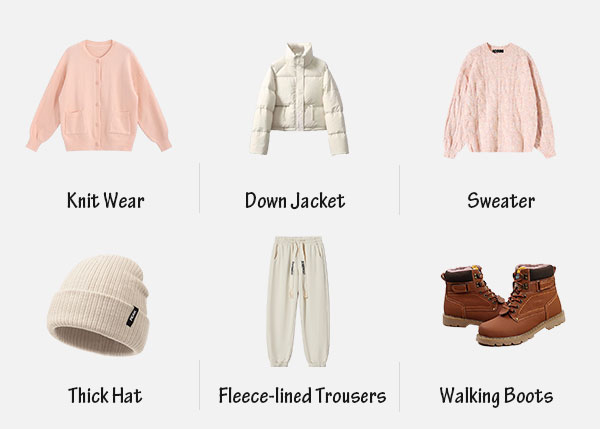Open the pink cable-knit sweater image
The image size is (600, 429).
click(499, 100)
